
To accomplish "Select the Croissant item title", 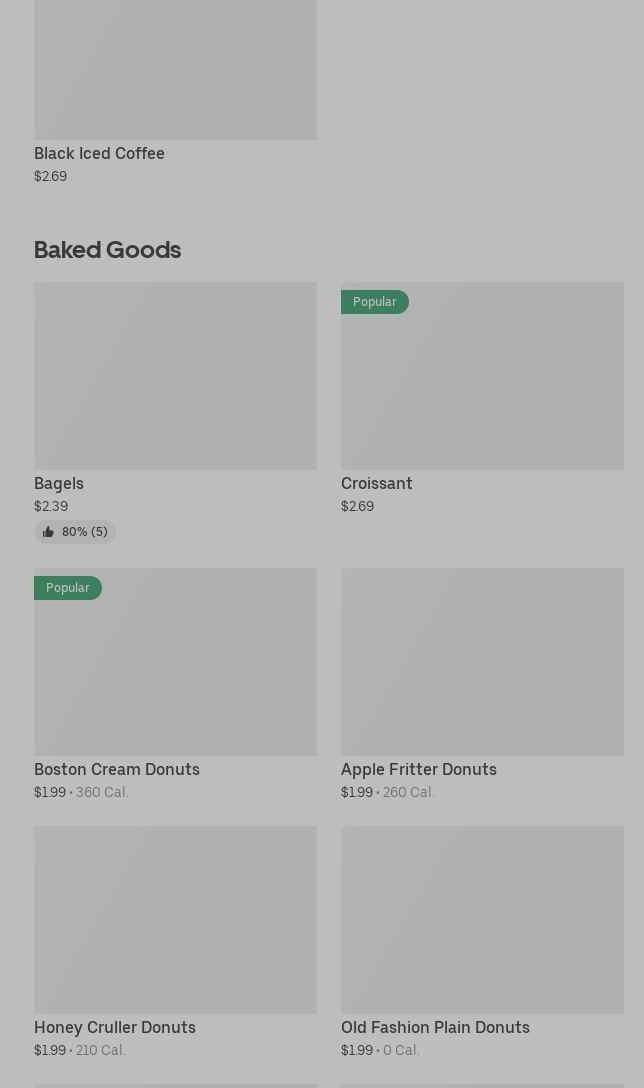I will coord(376,483).
